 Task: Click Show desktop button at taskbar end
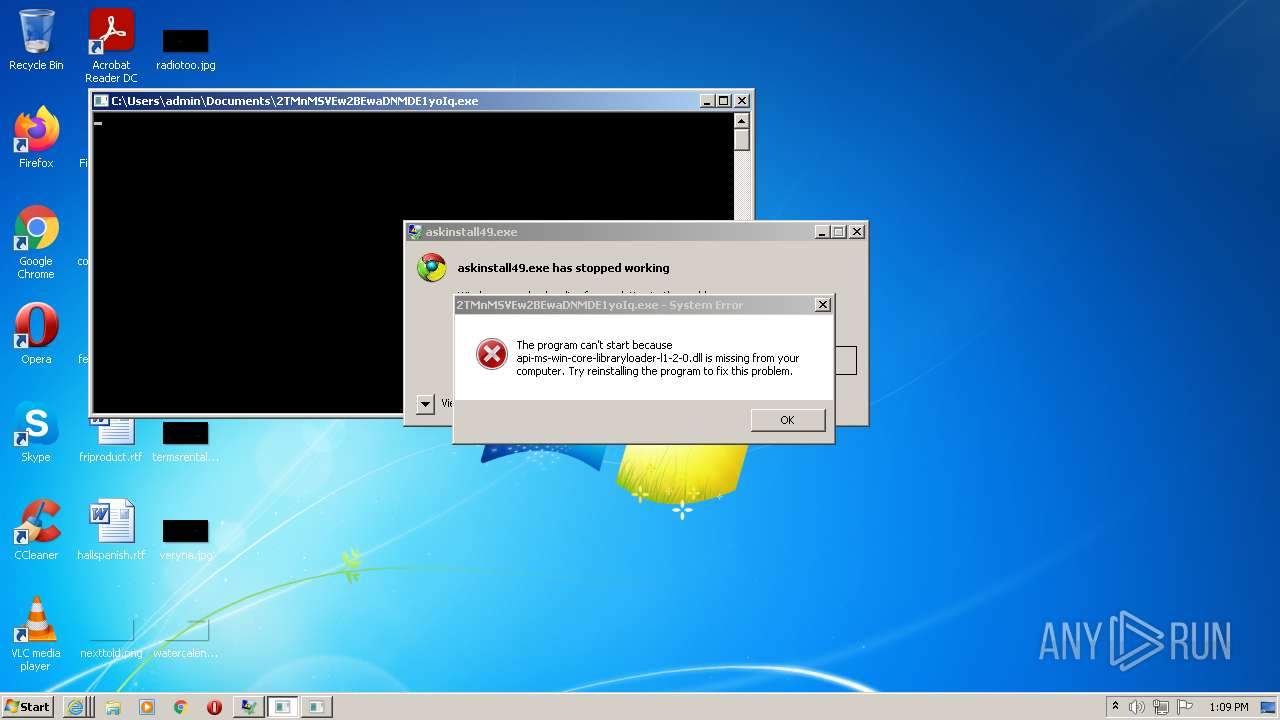click(1270, 707)
